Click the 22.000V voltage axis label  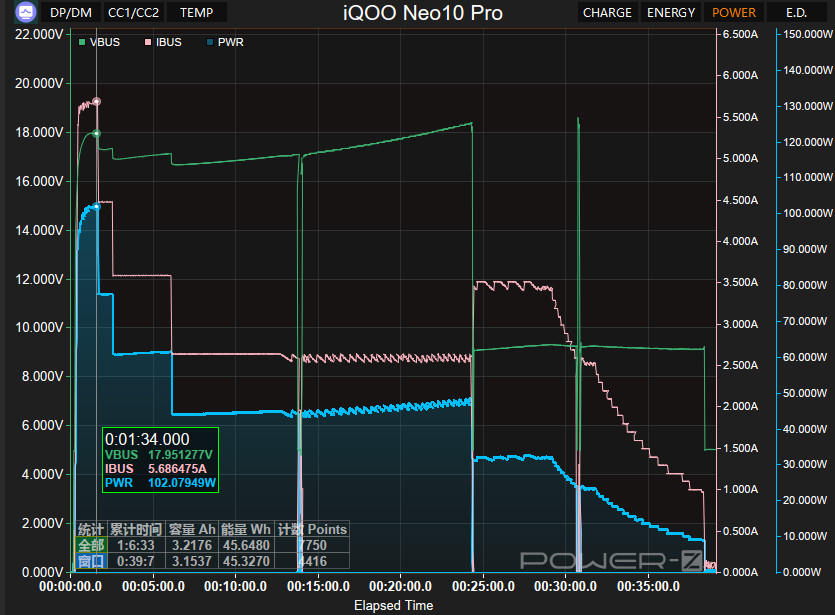(39, 35)
